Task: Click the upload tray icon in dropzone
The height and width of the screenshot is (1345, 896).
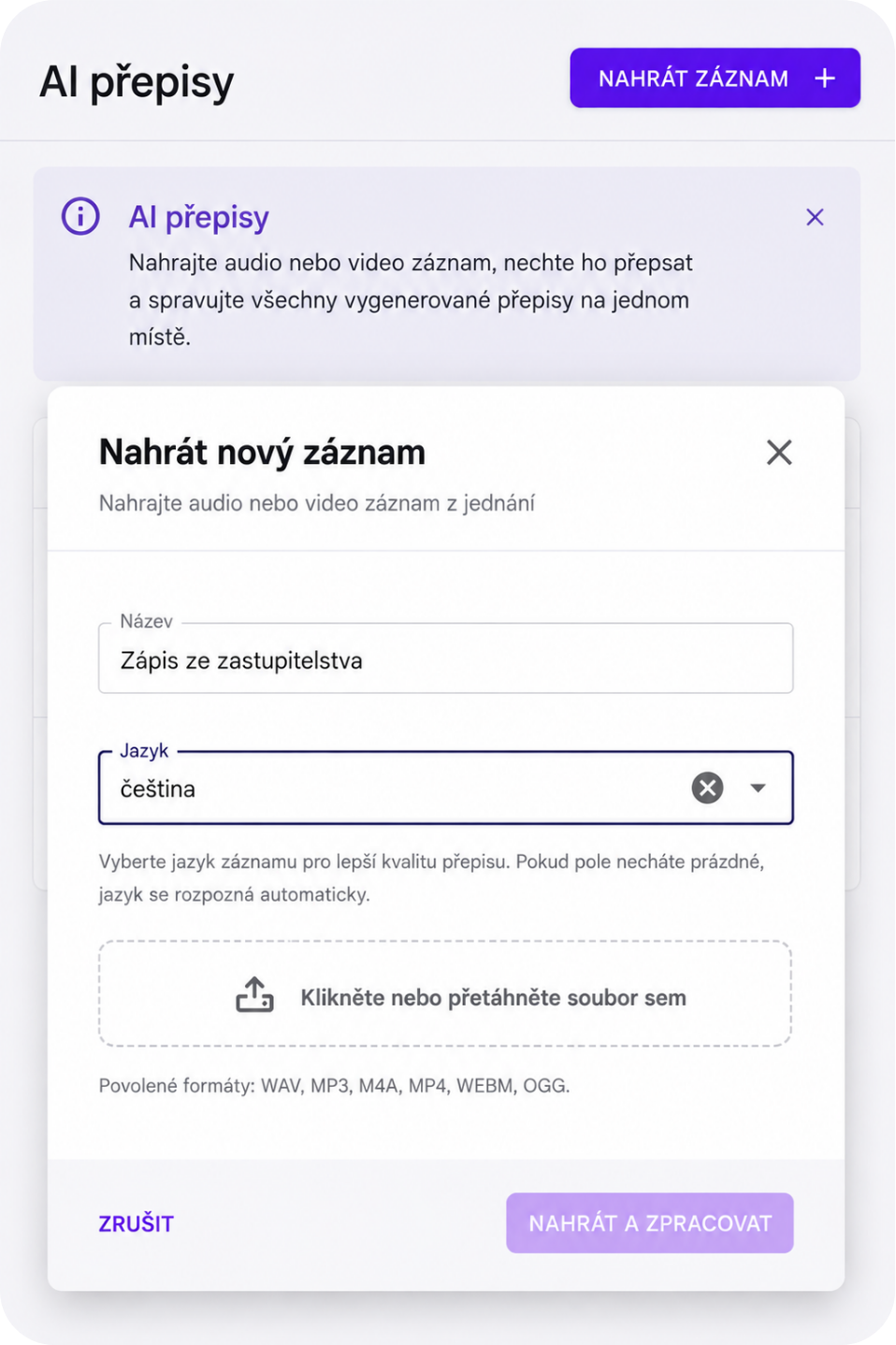Action: [x=254, y=995]
